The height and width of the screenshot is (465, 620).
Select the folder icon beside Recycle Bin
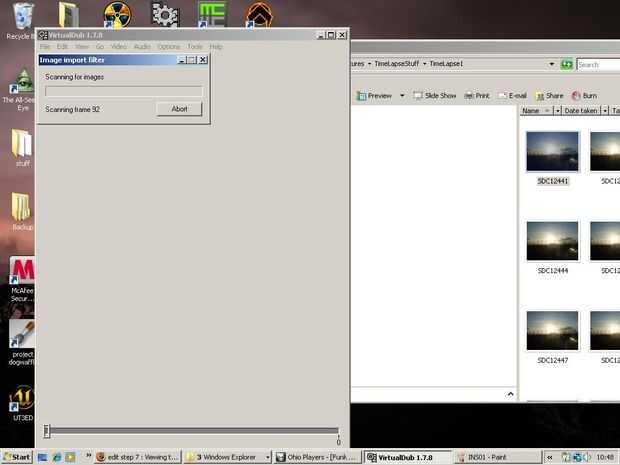tap(69, 15)
